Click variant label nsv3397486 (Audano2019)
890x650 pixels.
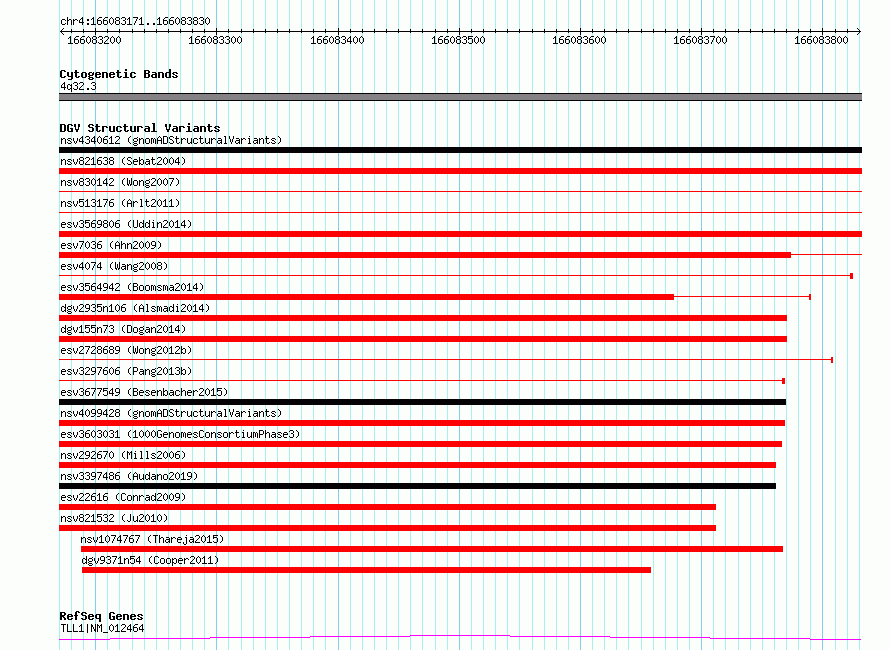[x=129, y=476]
